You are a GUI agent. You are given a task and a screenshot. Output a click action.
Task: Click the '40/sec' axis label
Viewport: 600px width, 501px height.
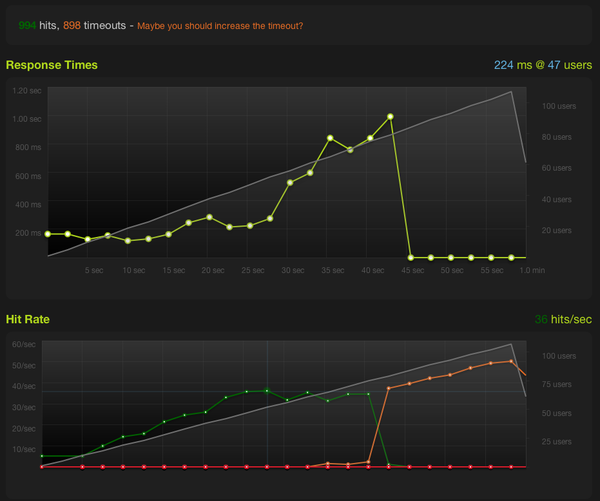pos(24,386)
